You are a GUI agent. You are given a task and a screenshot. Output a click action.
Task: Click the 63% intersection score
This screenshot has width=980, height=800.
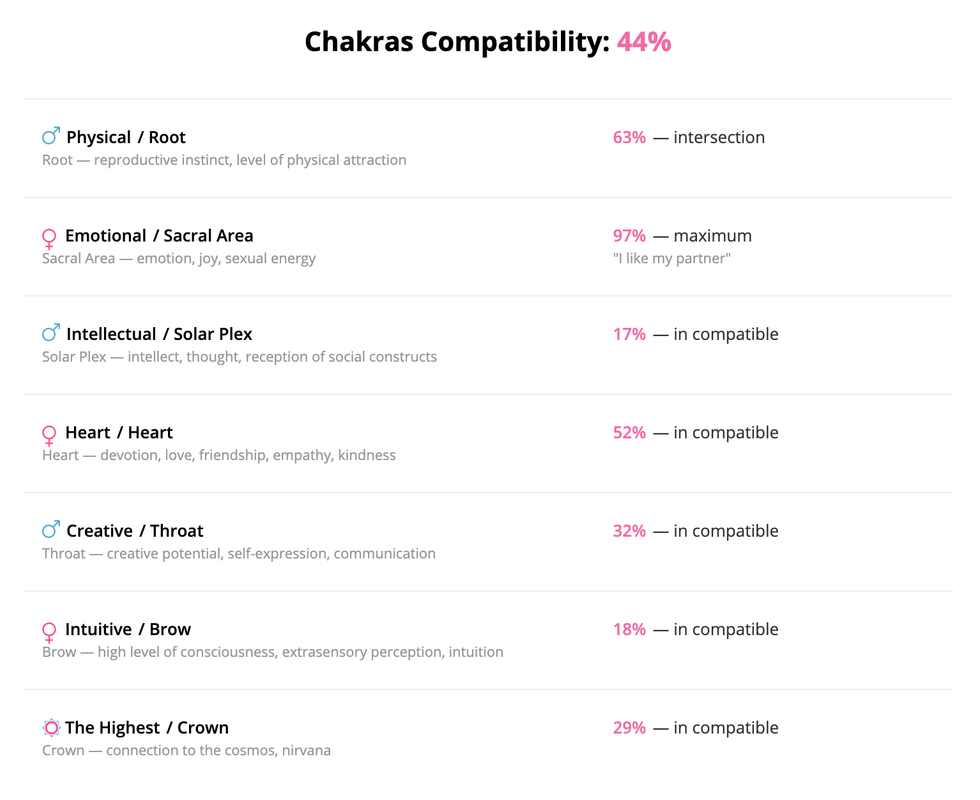(629, 137)
